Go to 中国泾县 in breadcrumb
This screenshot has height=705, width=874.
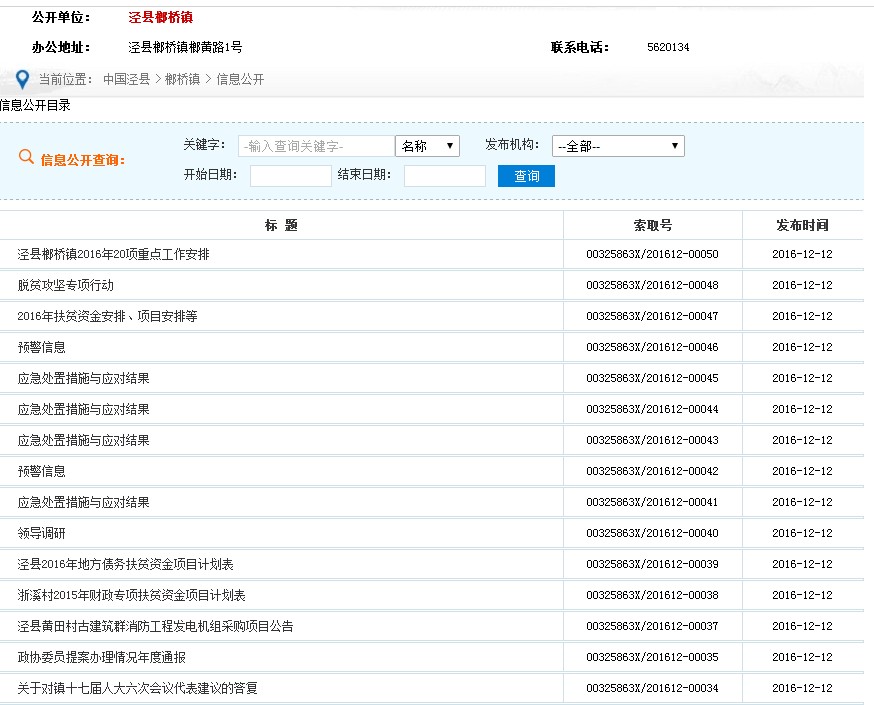tap(127, 80)
